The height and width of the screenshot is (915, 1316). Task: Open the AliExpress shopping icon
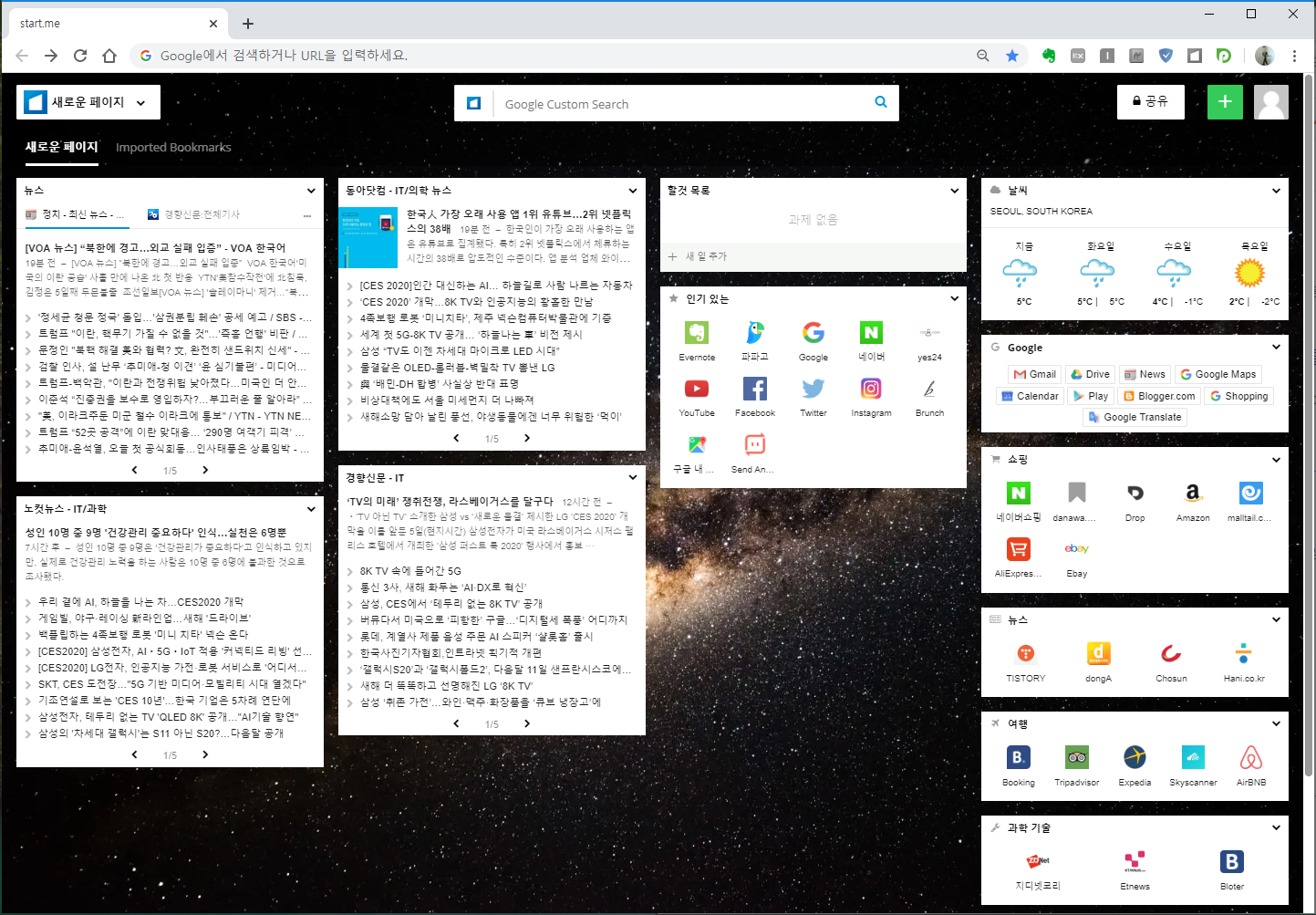1019,549
